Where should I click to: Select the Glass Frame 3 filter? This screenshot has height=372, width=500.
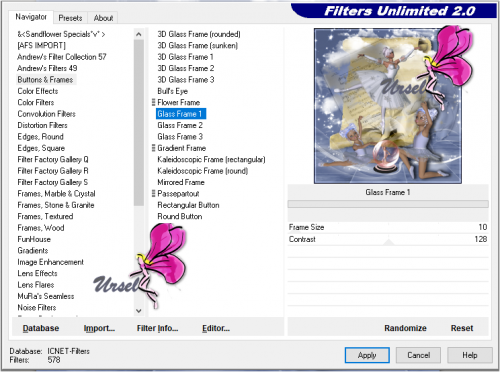[180, 137]
